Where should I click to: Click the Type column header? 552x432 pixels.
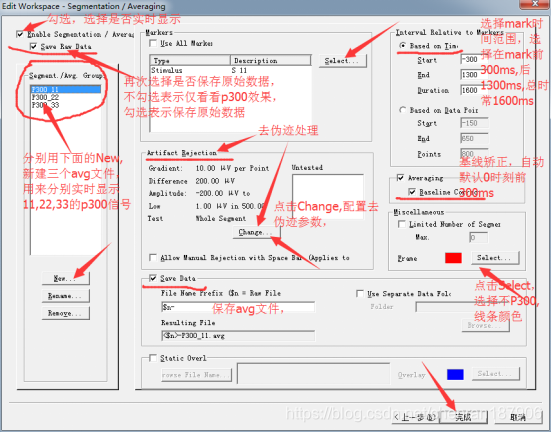(190, 60)
